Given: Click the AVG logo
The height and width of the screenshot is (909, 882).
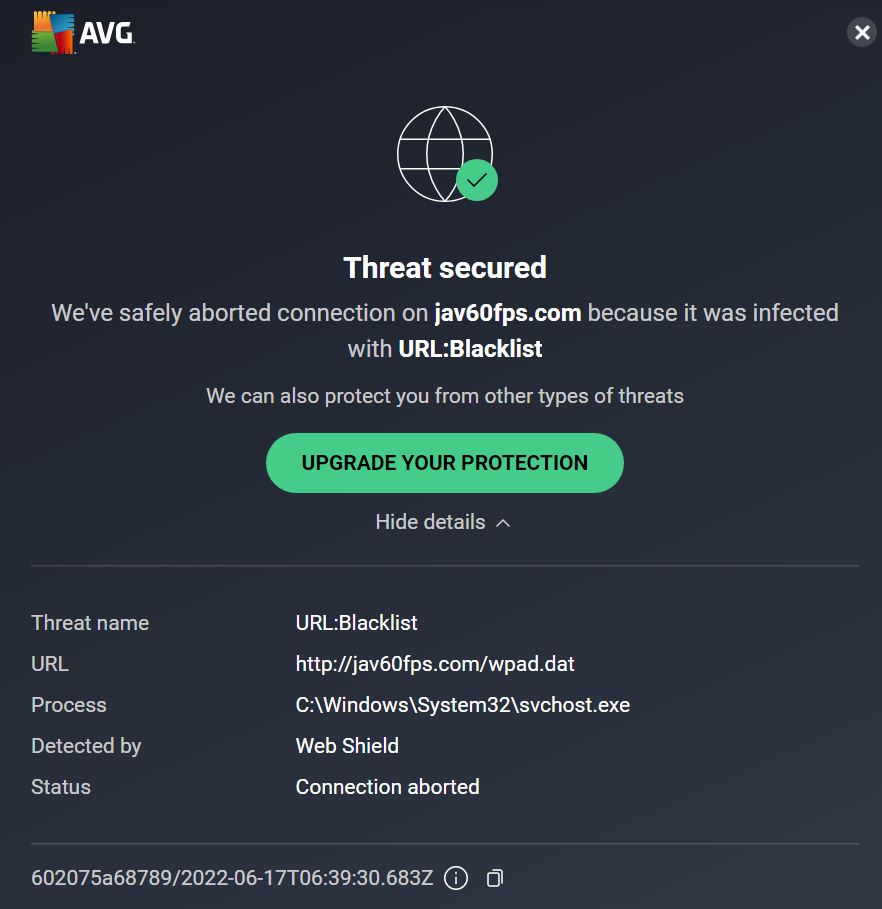Looking at the screenshot, I should click(x=84, y=32).
